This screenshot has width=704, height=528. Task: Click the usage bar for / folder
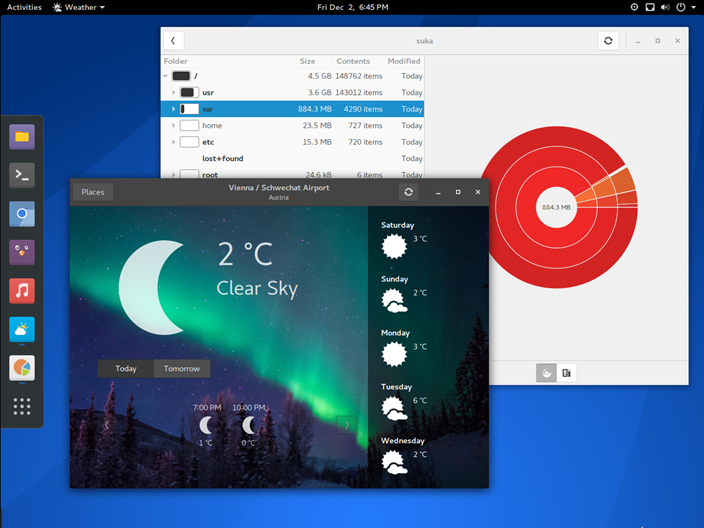181,76
